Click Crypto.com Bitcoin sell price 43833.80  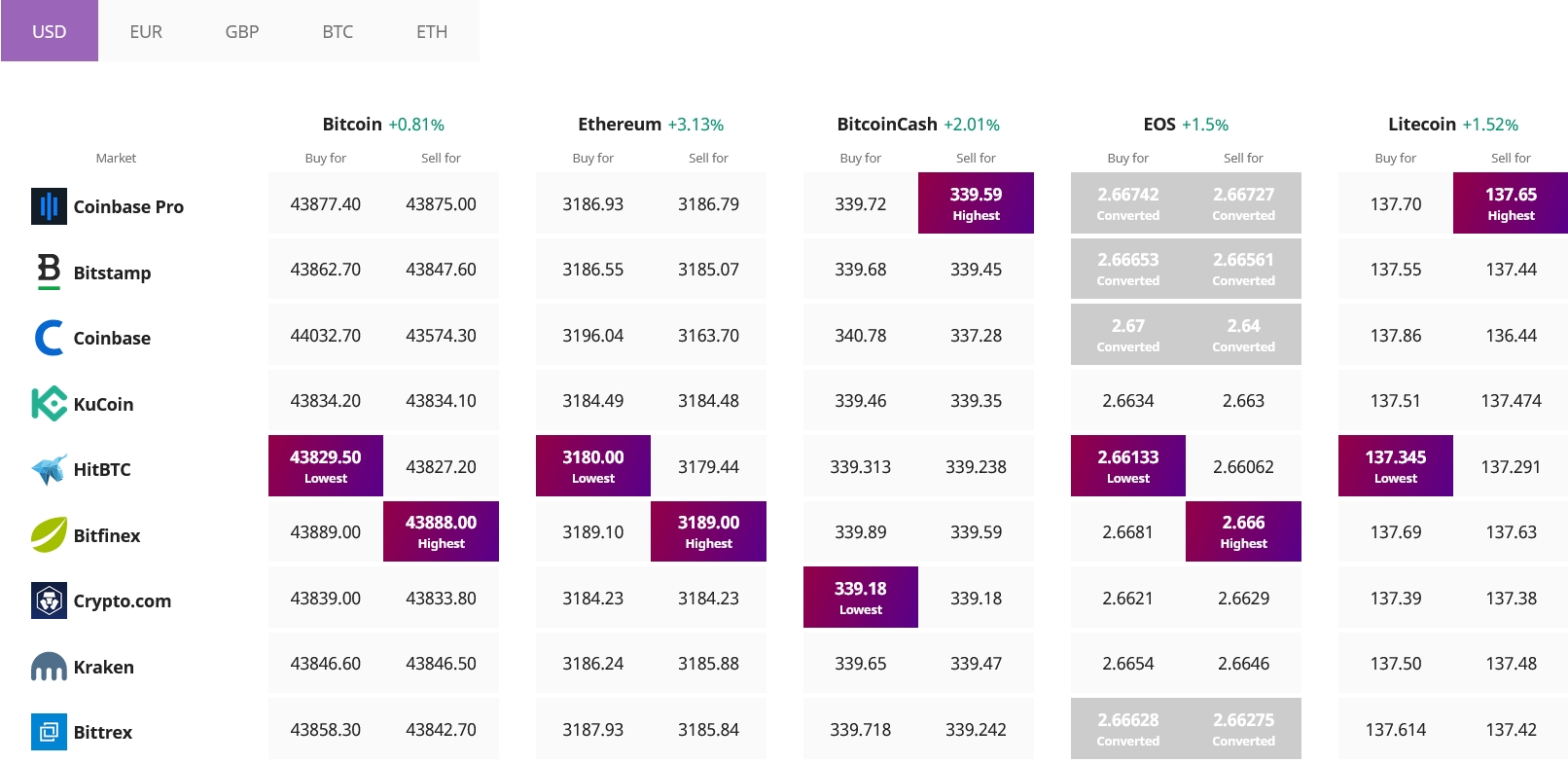442,598
